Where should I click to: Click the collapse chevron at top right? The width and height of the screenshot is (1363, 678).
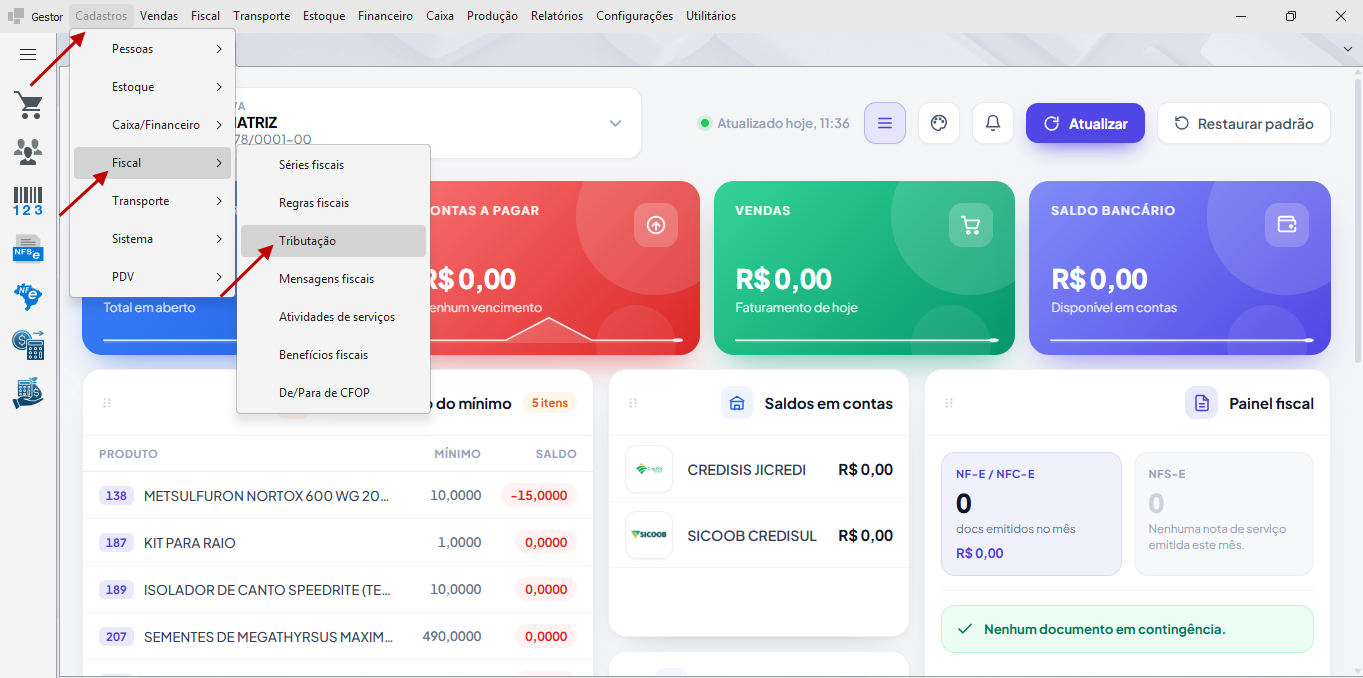pos(1346,49)
